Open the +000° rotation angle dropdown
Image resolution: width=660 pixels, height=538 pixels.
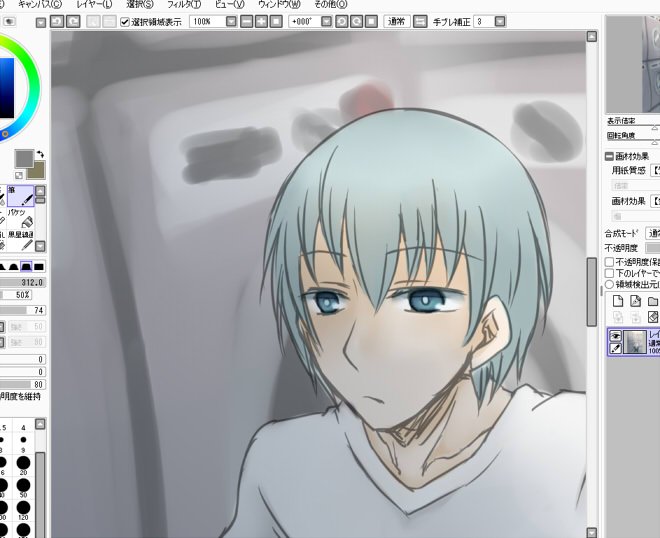pyautogui.click(x=326, y=21)
